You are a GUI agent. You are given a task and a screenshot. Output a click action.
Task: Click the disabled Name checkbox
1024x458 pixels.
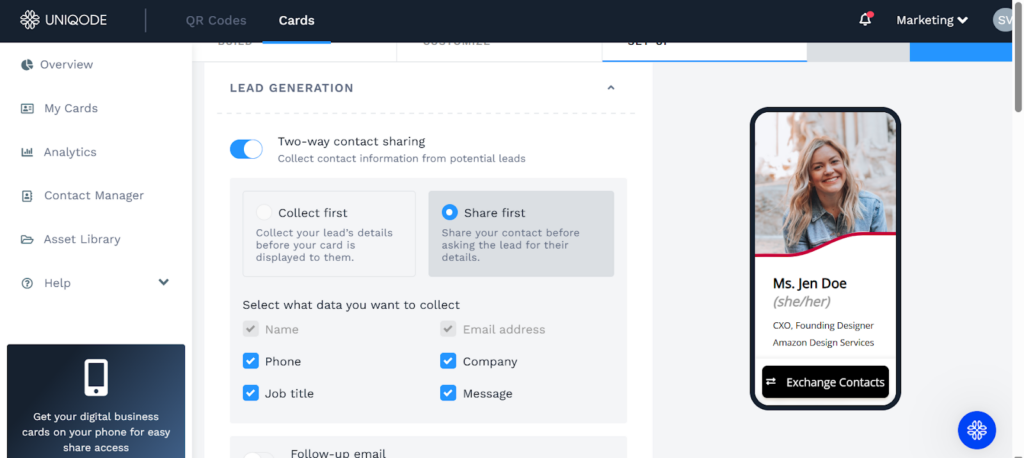pyautogui.click(x=251, y=329)
